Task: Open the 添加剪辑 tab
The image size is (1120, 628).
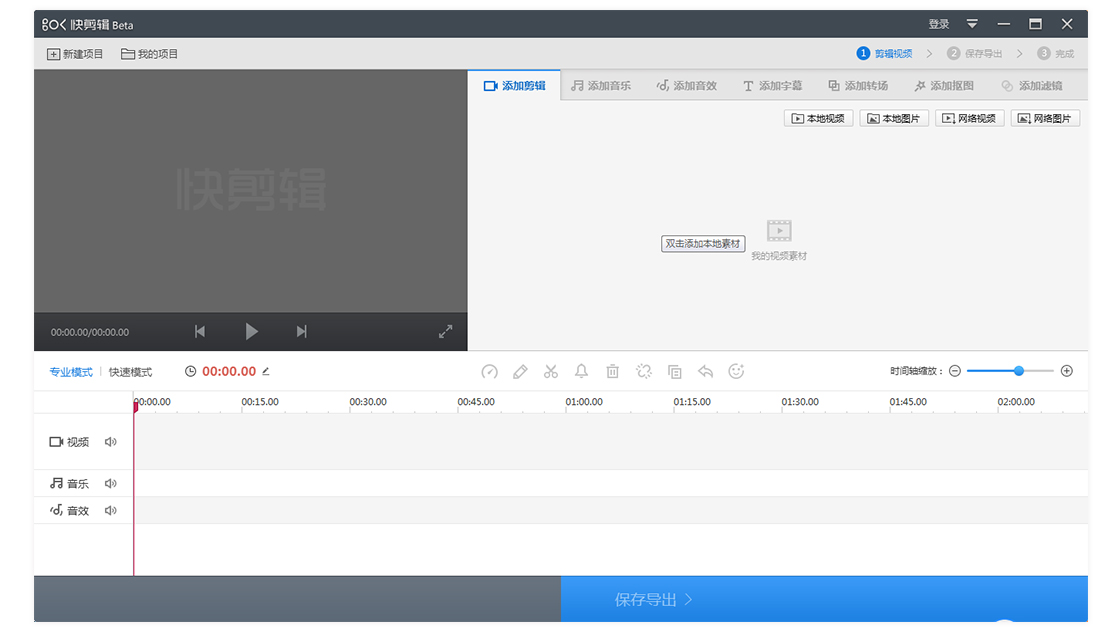Action: point(514,86)
